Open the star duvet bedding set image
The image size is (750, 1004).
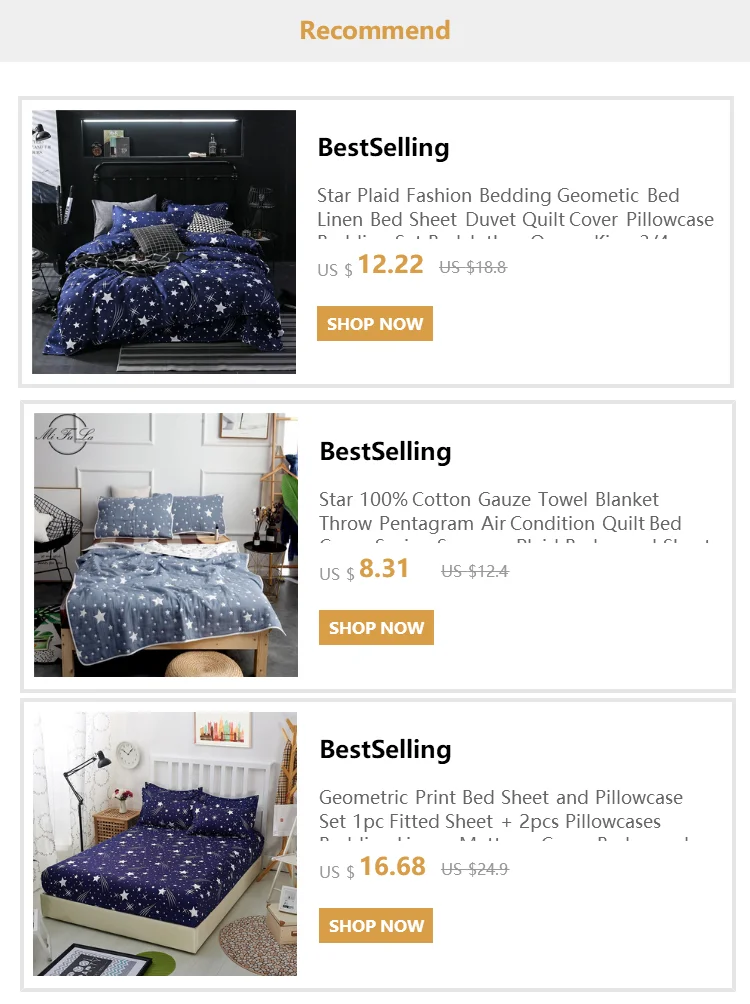(x=164, y=241)
